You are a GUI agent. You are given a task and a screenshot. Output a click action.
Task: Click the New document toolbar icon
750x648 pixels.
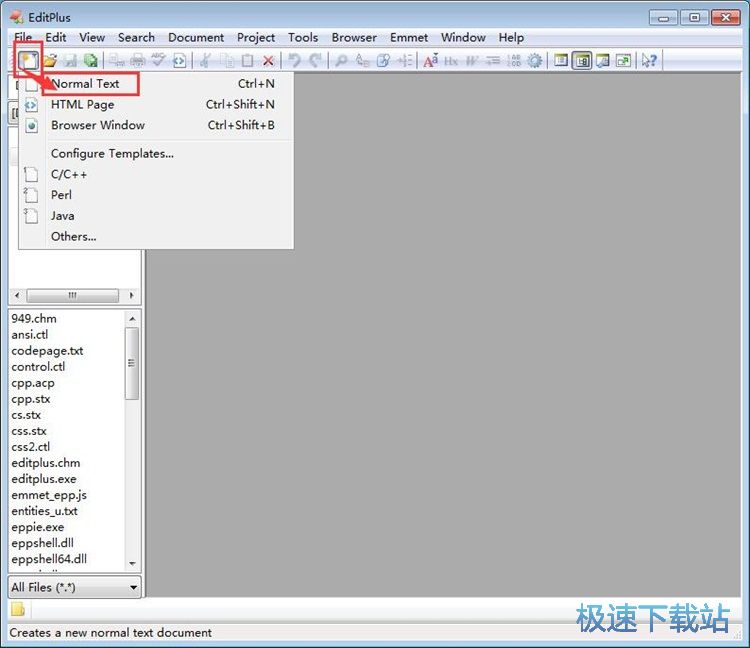(28, 61)
